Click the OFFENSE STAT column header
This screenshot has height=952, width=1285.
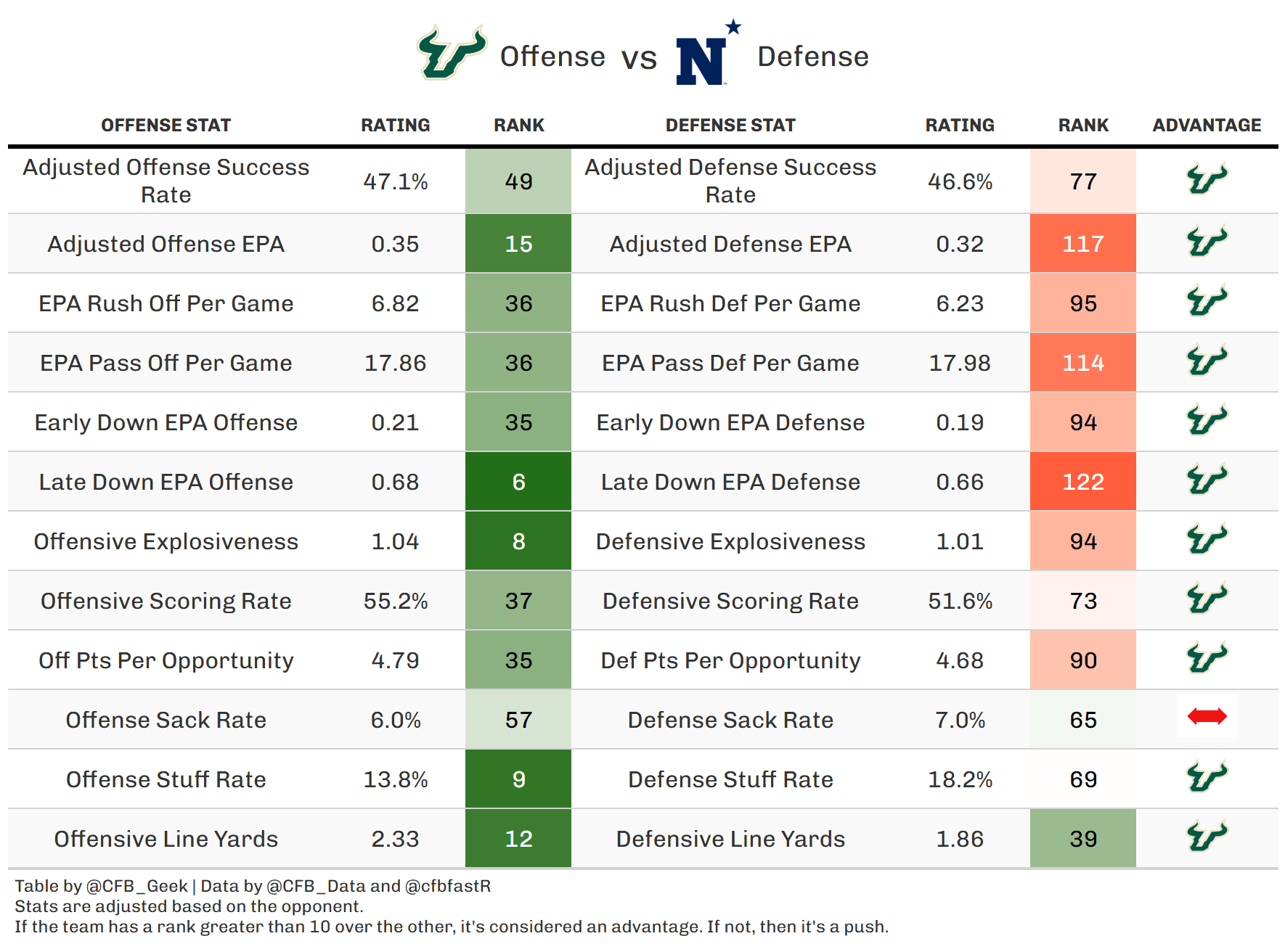pyautogui.click(x=166, y=126)
